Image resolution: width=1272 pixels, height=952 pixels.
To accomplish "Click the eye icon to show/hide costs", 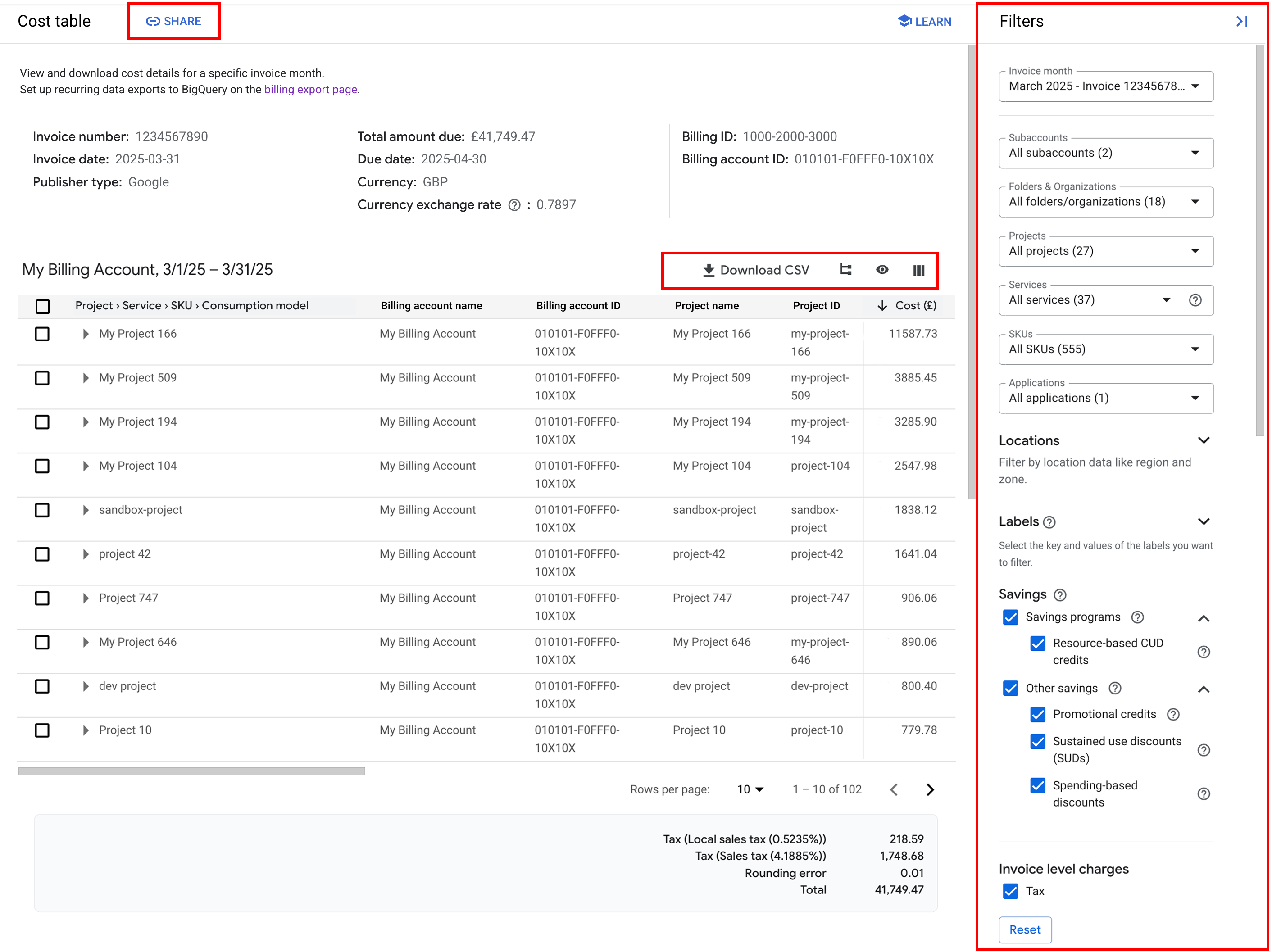I will point(882,270).
